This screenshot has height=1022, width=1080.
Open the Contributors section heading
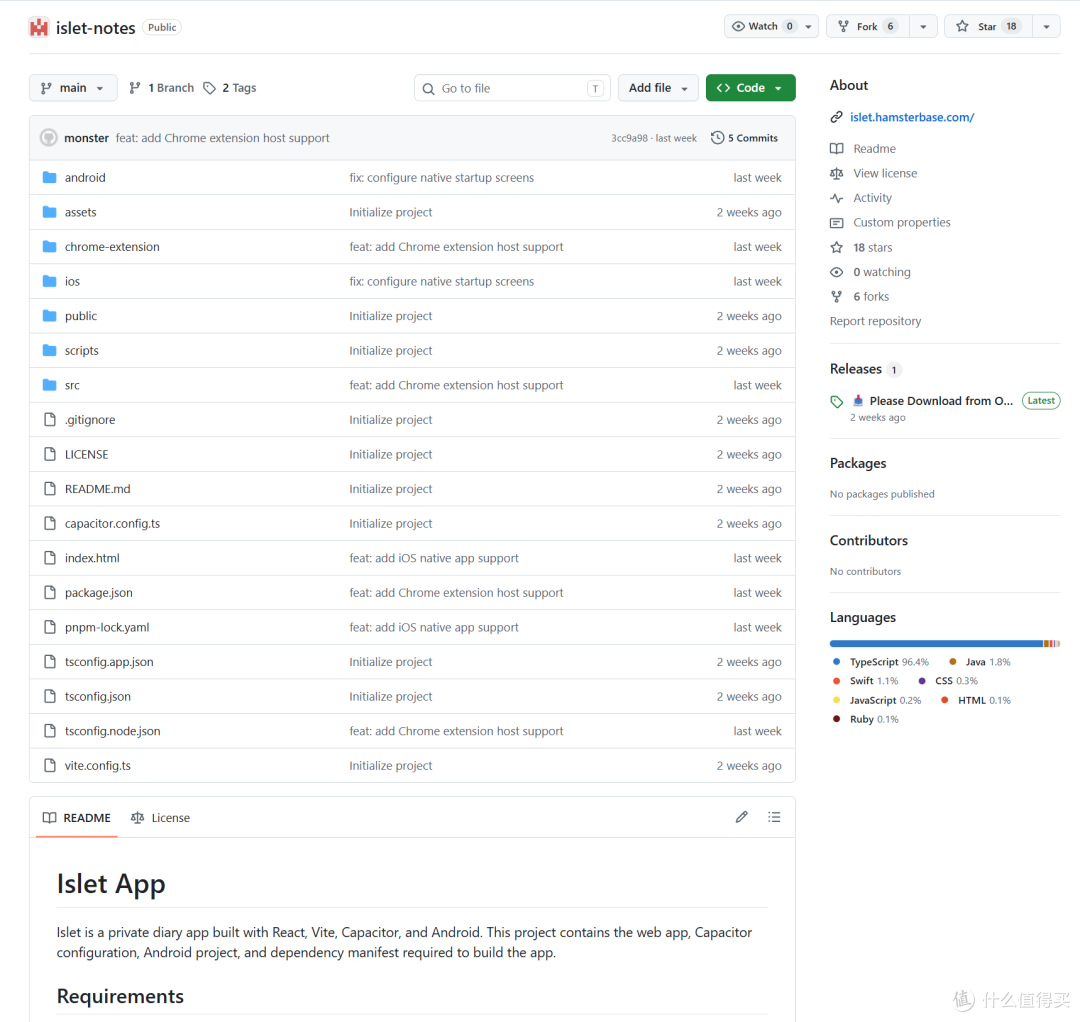pos(869,541)
